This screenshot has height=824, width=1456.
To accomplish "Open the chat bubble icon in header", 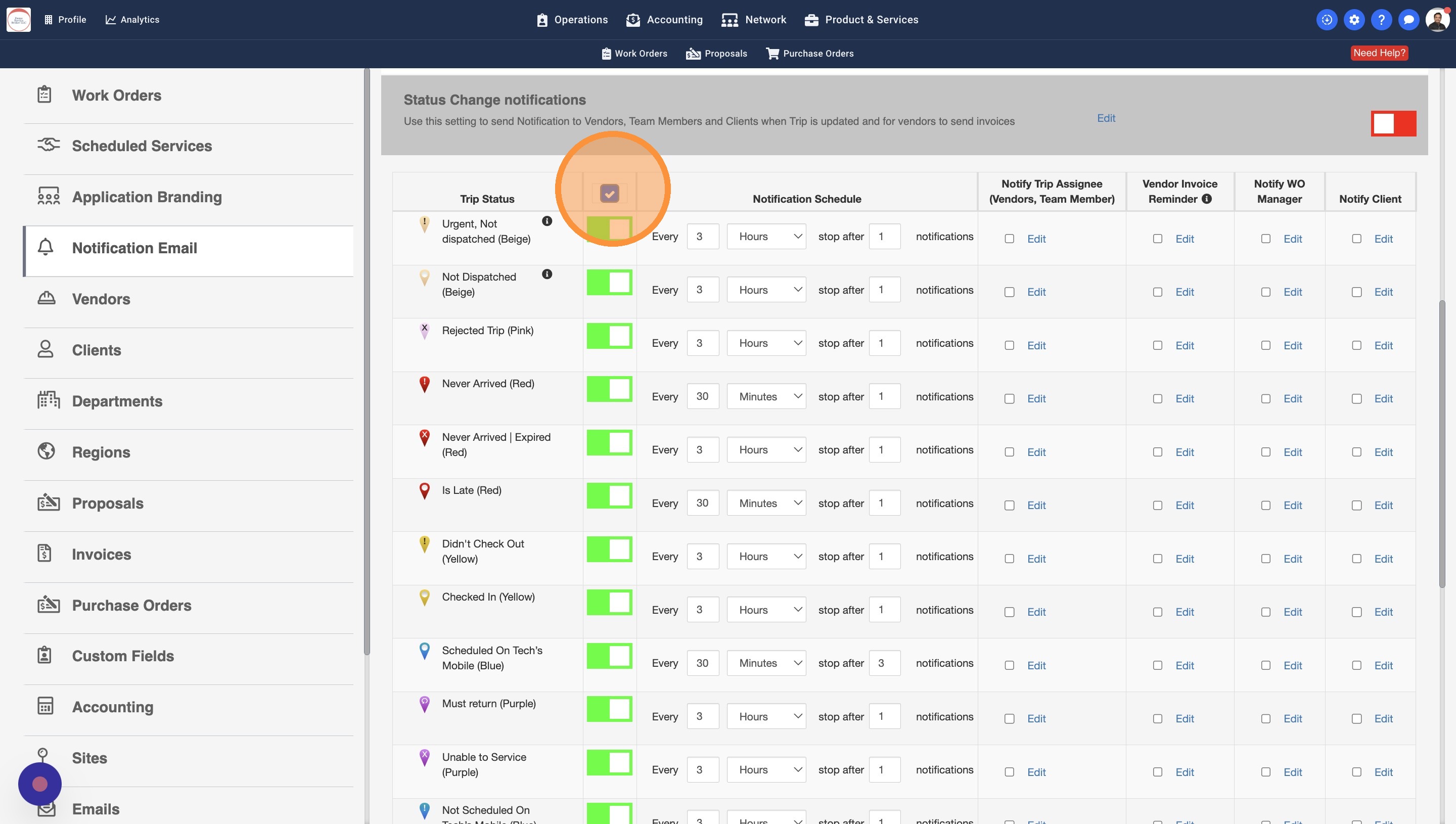I will [1408, 20].
